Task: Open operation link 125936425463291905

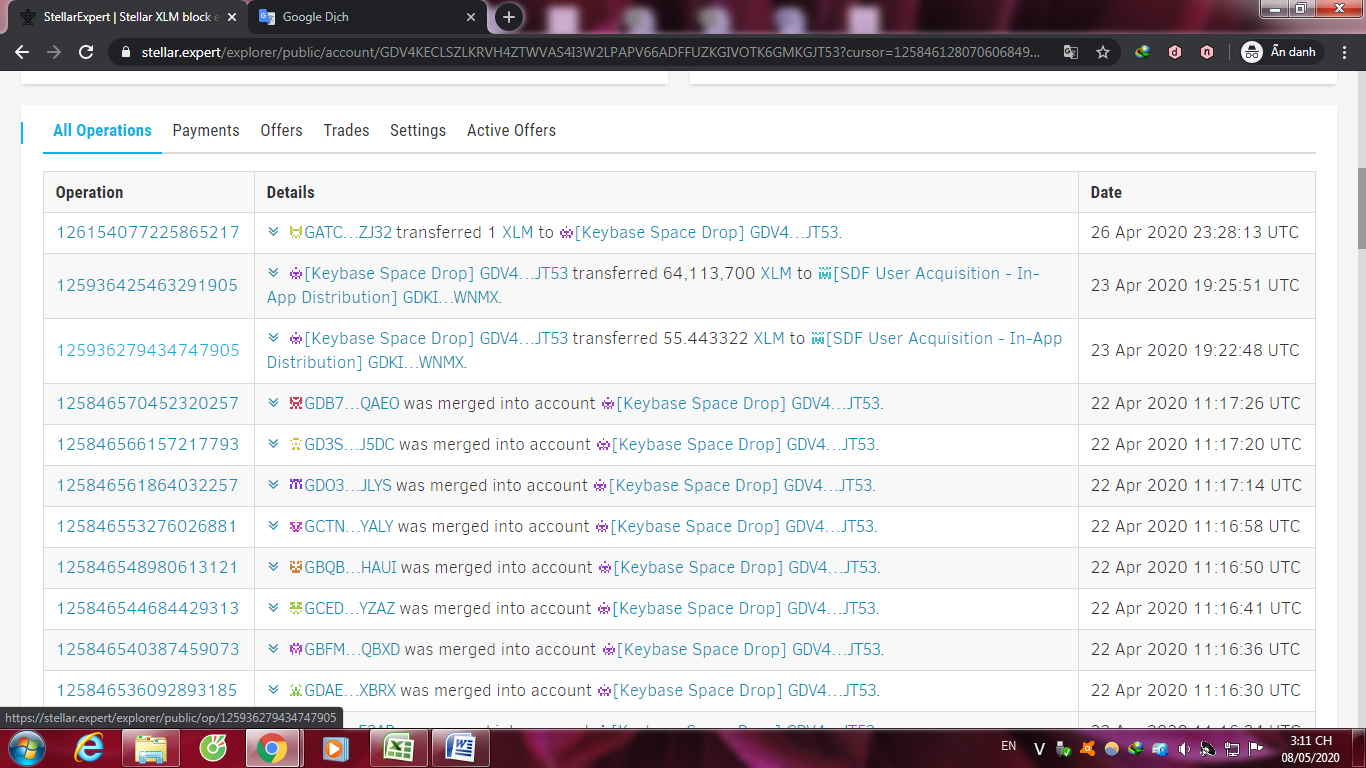Action: tap(147, 285)
